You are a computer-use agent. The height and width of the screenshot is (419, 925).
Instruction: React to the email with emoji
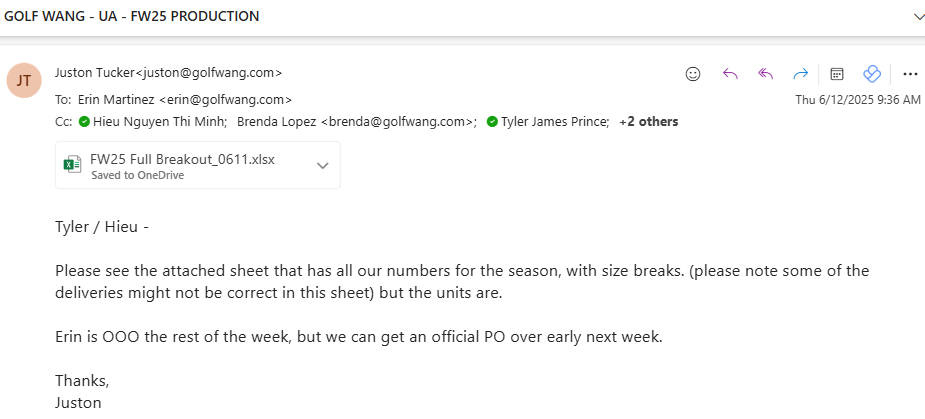click(x=692, y=73)
